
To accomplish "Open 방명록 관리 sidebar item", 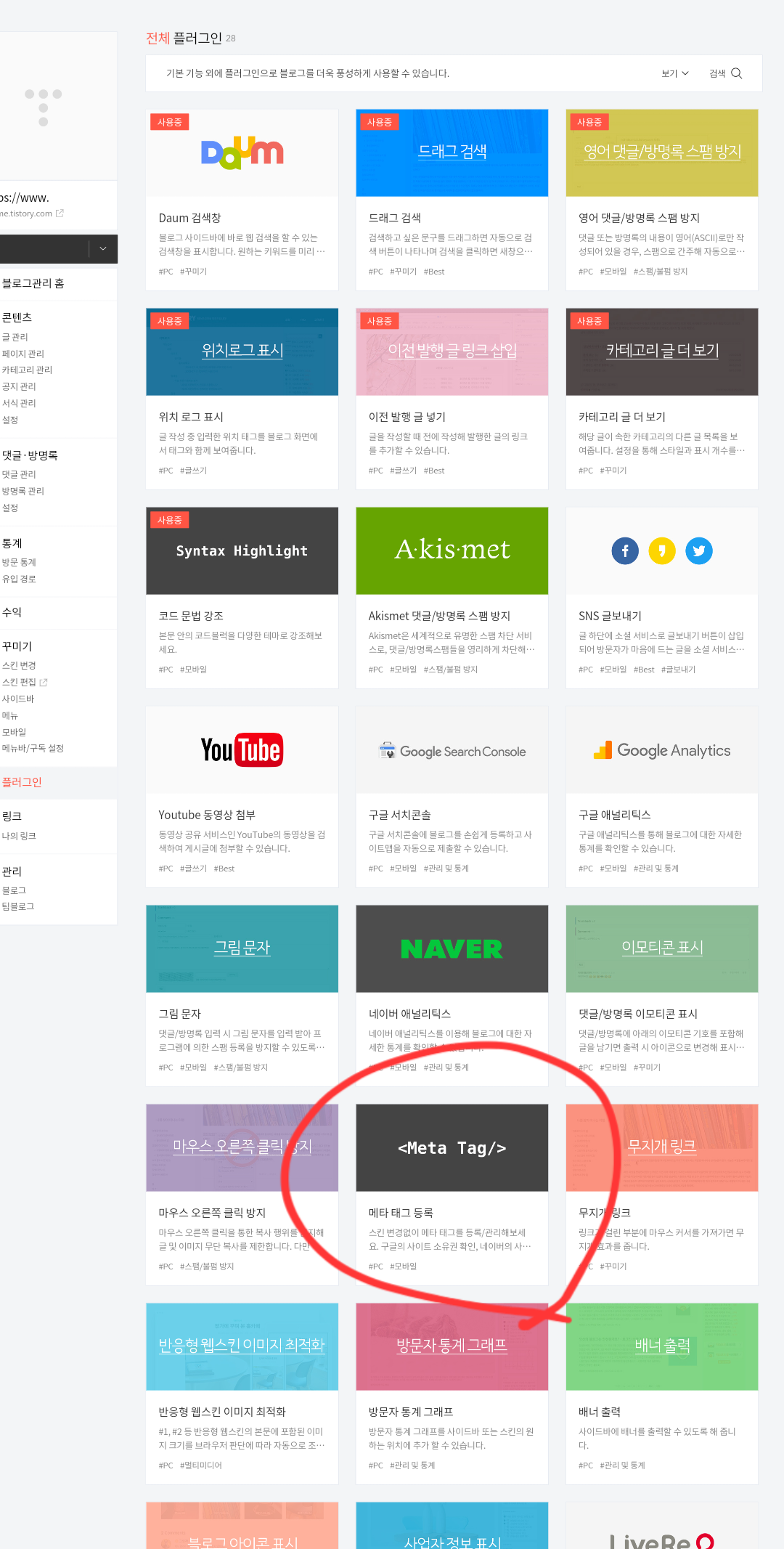I will tap(23, 491).
